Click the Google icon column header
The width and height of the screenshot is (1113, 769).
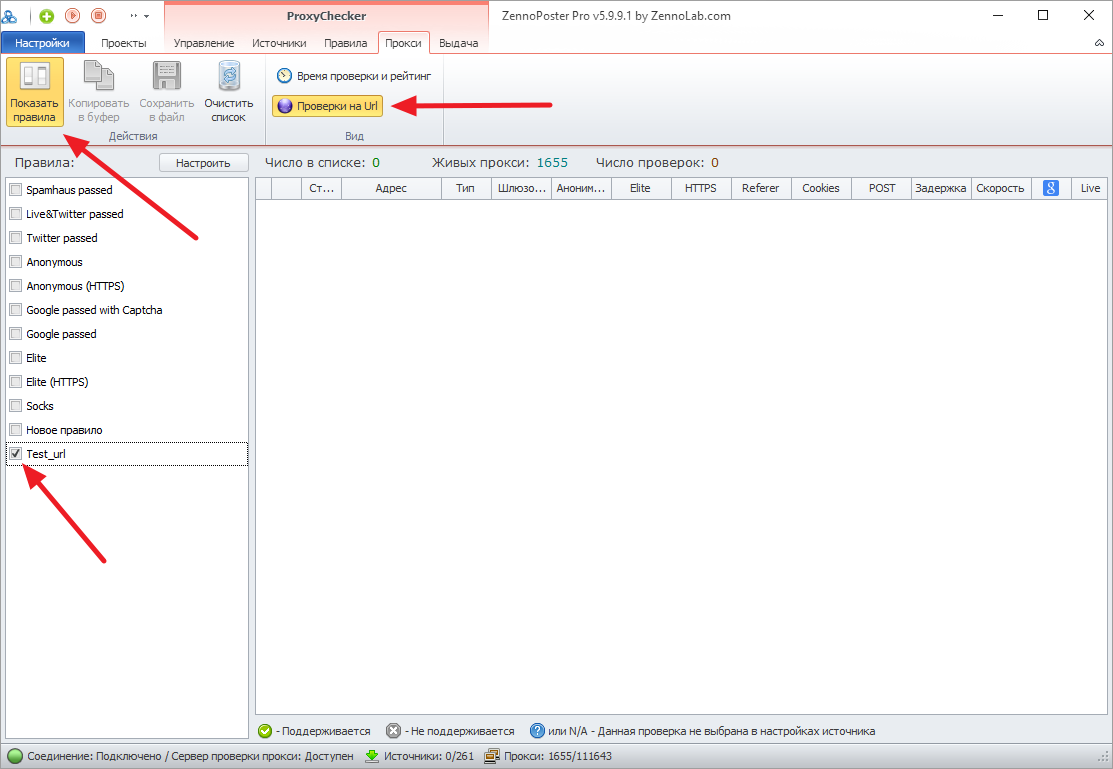[1051, 188]
